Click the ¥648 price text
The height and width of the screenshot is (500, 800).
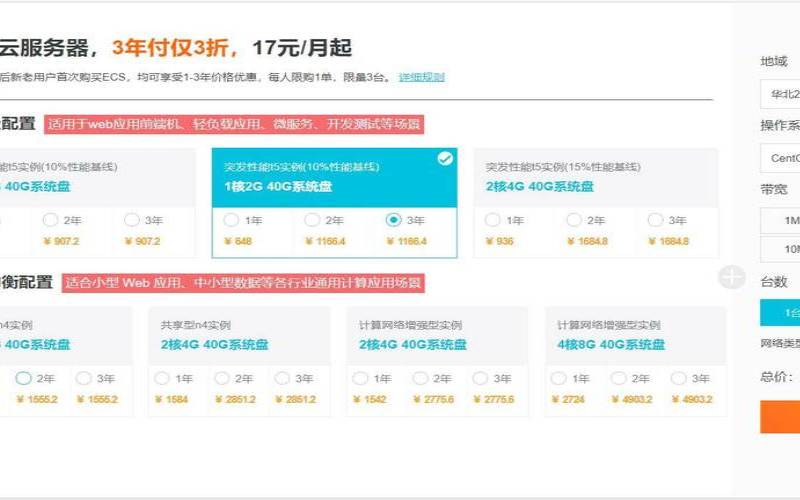[x=238, y=241]
